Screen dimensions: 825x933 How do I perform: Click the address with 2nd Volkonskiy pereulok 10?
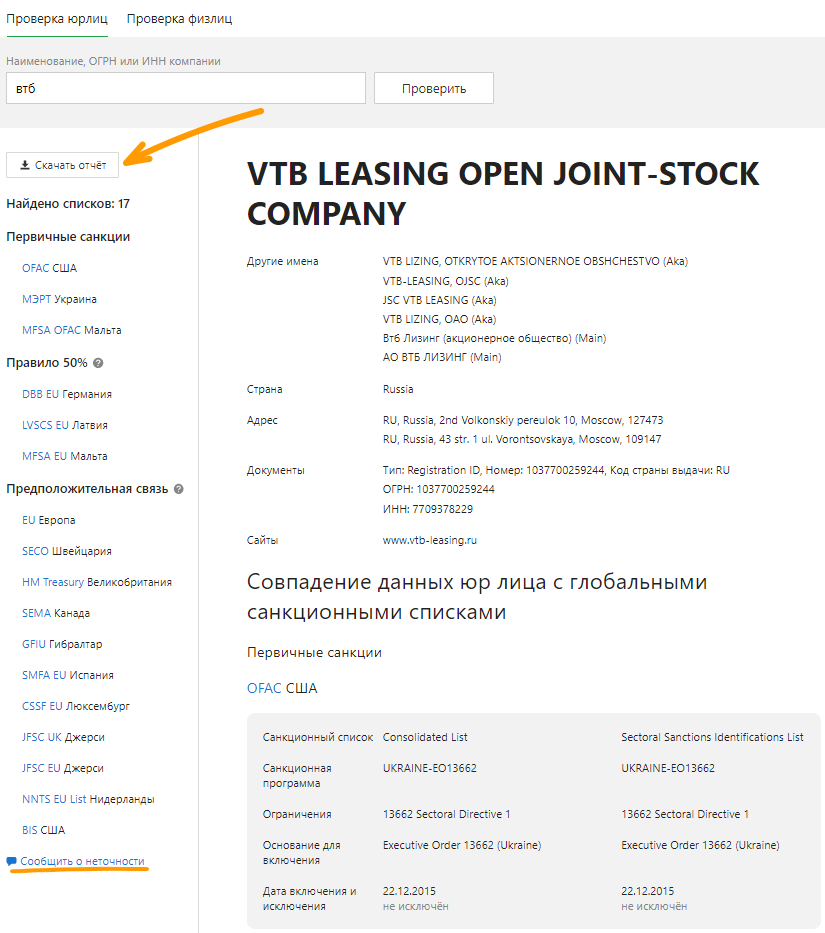[x=523, y=420]
